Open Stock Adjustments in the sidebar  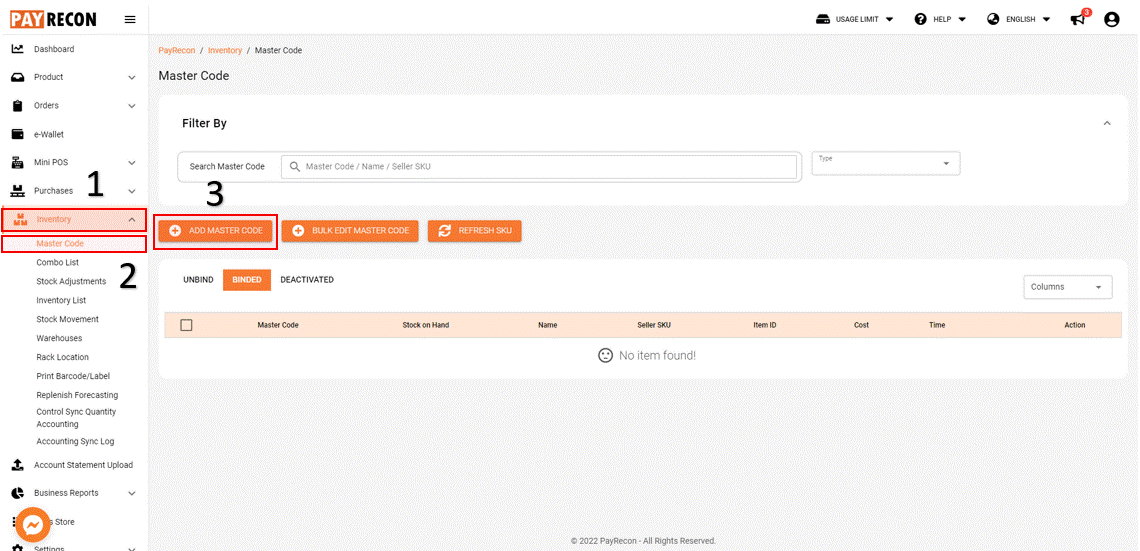tap(71, 281)
